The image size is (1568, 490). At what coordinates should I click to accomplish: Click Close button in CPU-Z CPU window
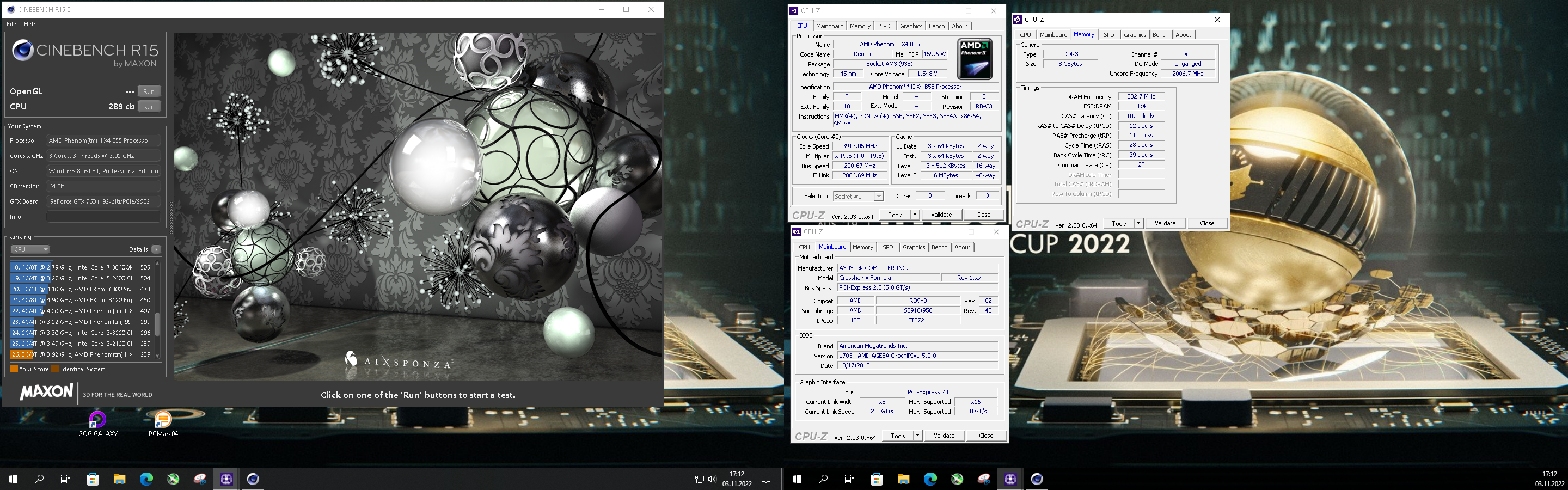click(983, 215)
